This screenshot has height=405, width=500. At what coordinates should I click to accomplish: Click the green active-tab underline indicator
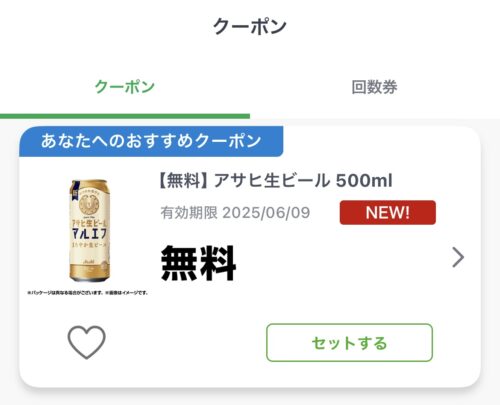point(125,116)
